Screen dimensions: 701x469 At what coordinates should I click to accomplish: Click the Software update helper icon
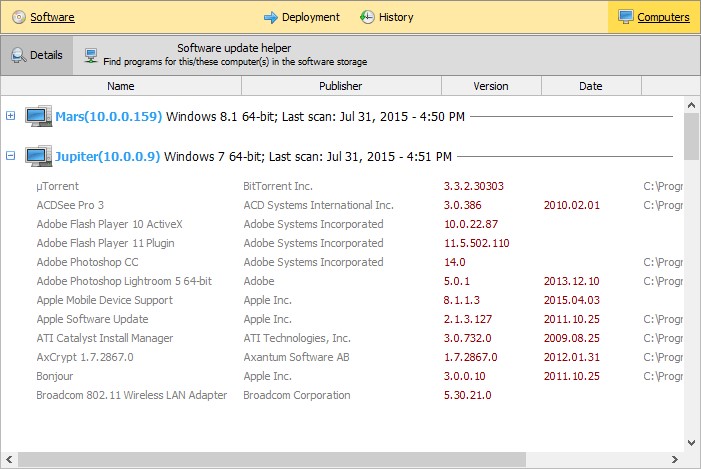(x=91, y=55)
